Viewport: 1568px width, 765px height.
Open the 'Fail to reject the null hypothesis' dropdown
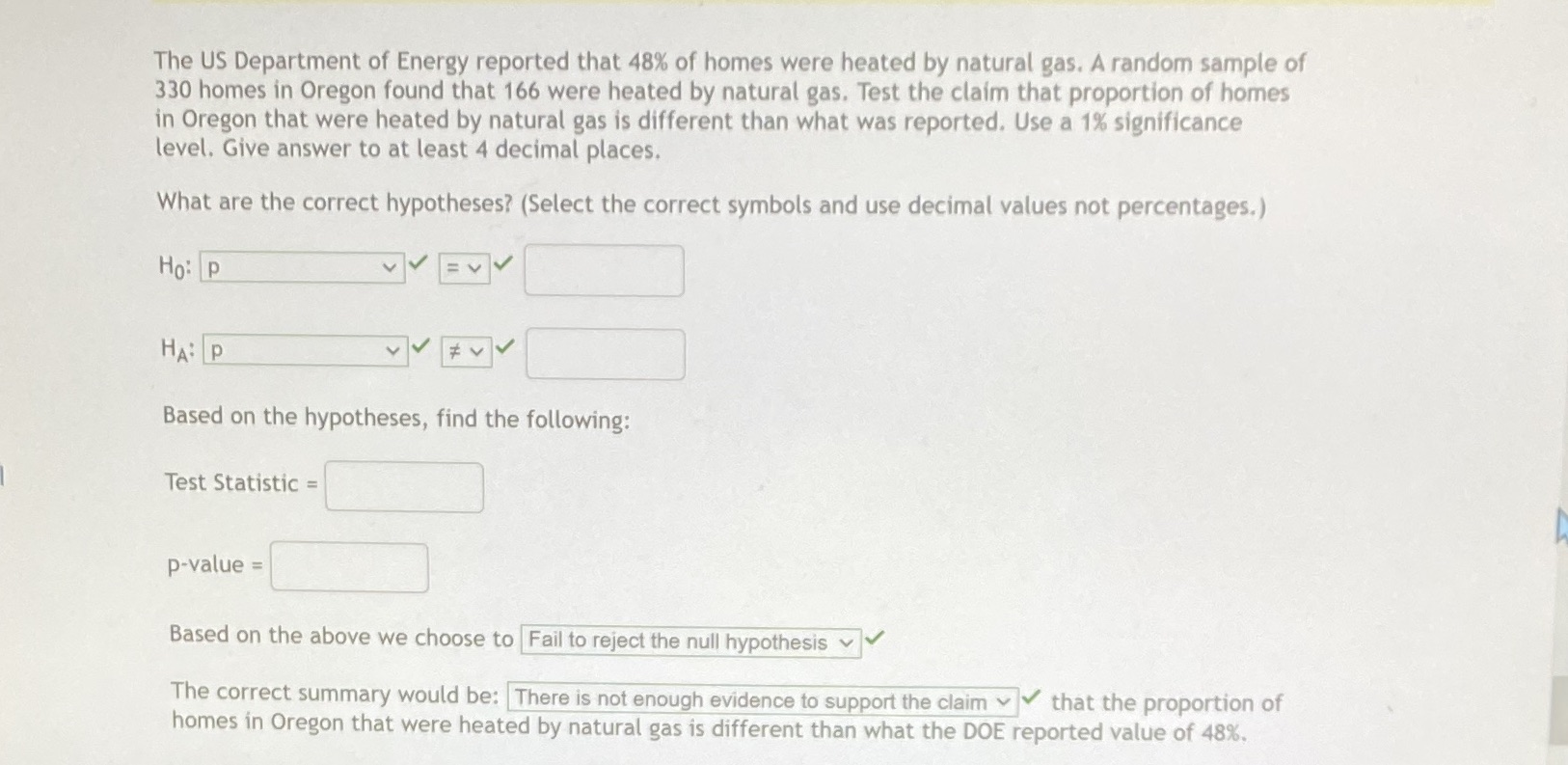[x=689, y=642]
